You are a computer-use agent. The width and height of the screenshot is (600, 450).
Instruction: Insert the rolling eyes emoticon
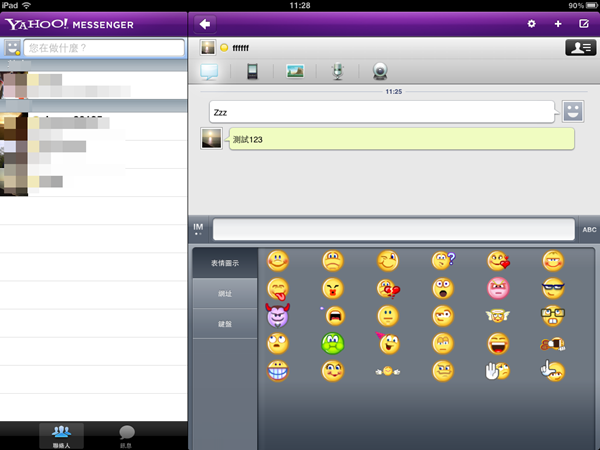pos(278,344)
